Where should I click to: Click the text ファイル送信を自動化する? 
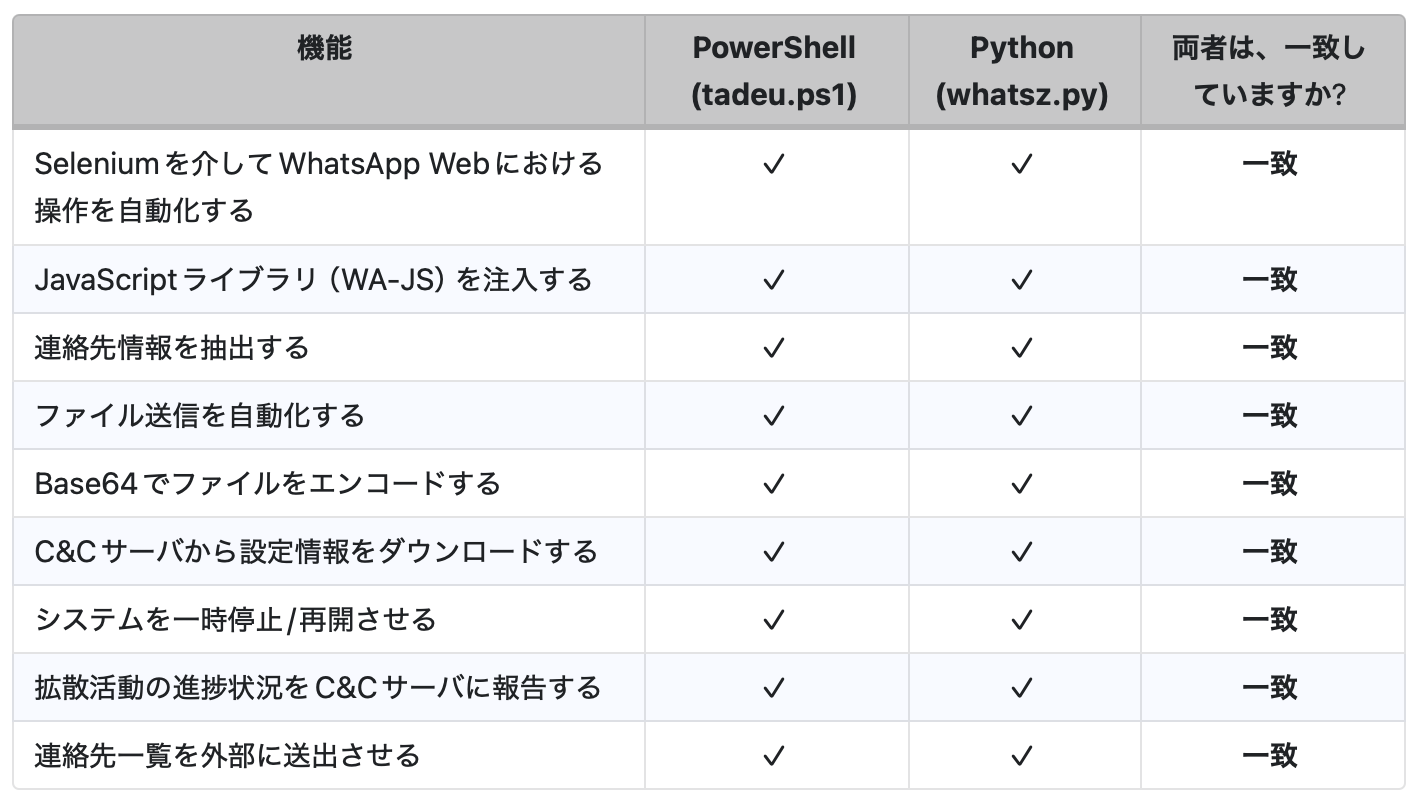(x=200, y=416)
